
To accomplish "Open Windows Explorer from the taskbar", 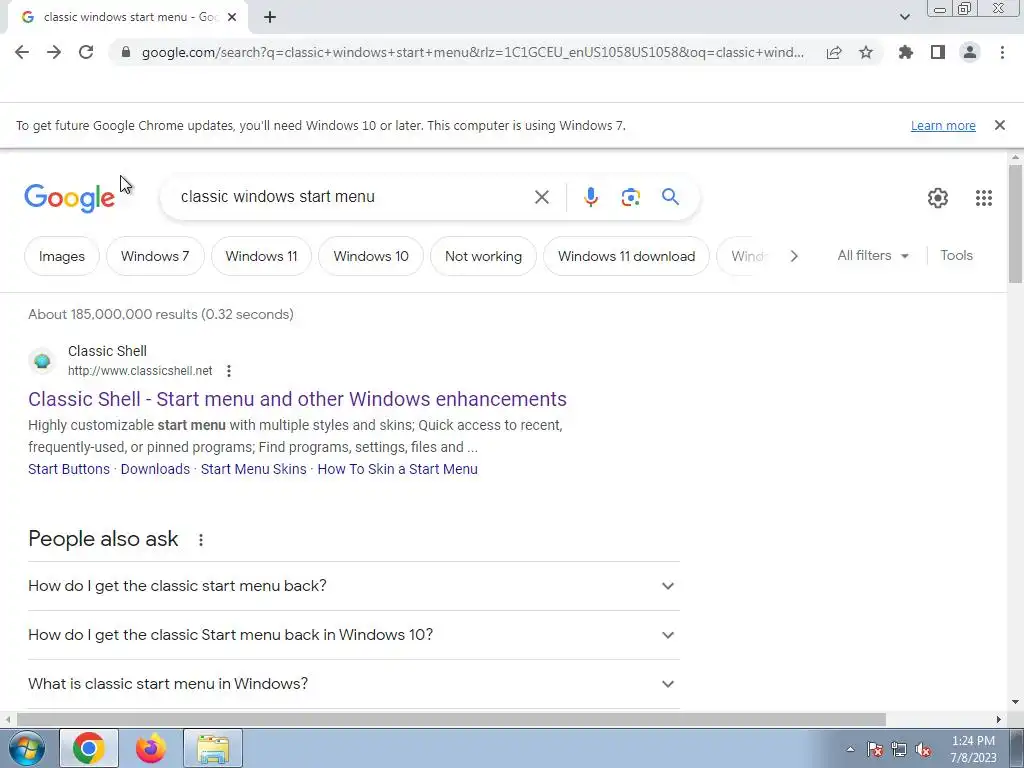I will coord(213,748).
